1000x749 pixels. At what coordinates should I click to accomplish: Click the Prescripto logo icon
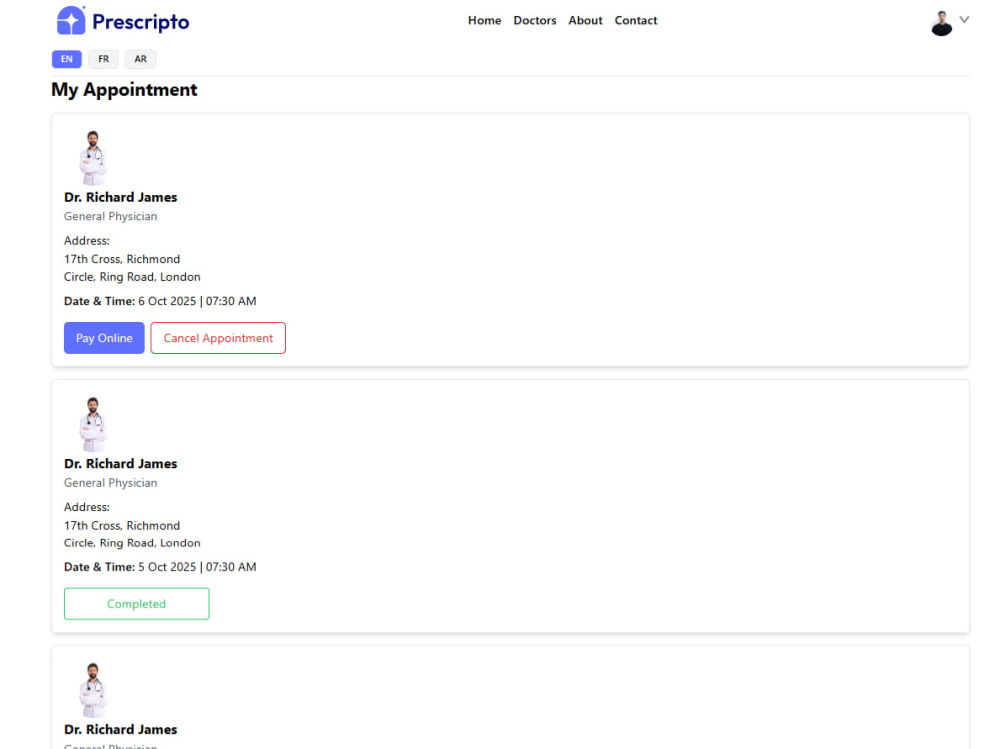(71, 20)
